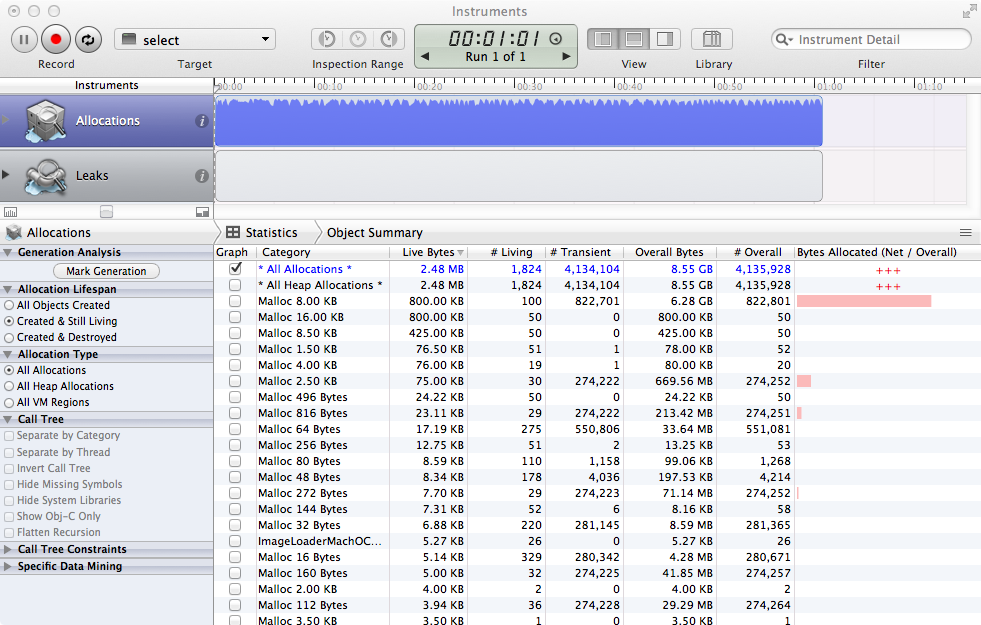Click the loop recording button
The image size is (981, 625).
tap(88, 39)
